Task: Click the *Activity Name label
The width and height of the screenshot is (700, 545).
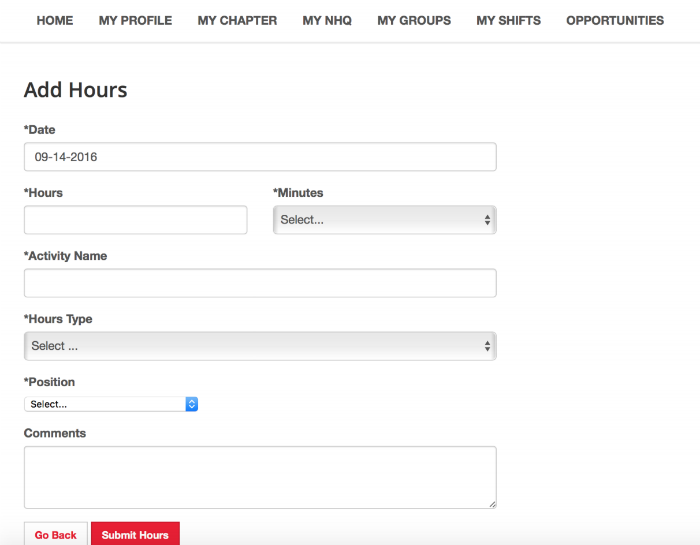Action: (x=65, y=256)
